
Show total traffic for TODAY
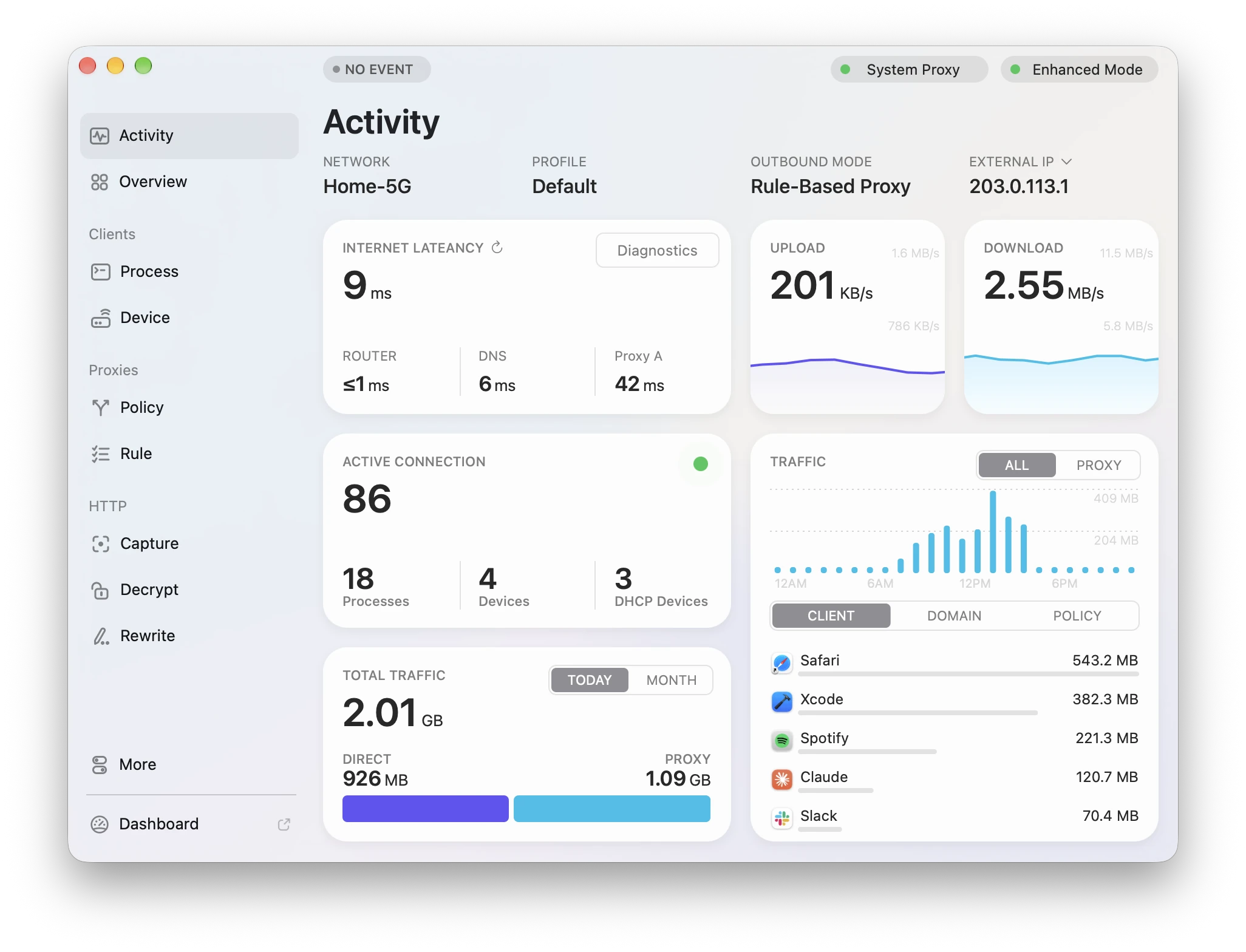click(x=589, y=680)
